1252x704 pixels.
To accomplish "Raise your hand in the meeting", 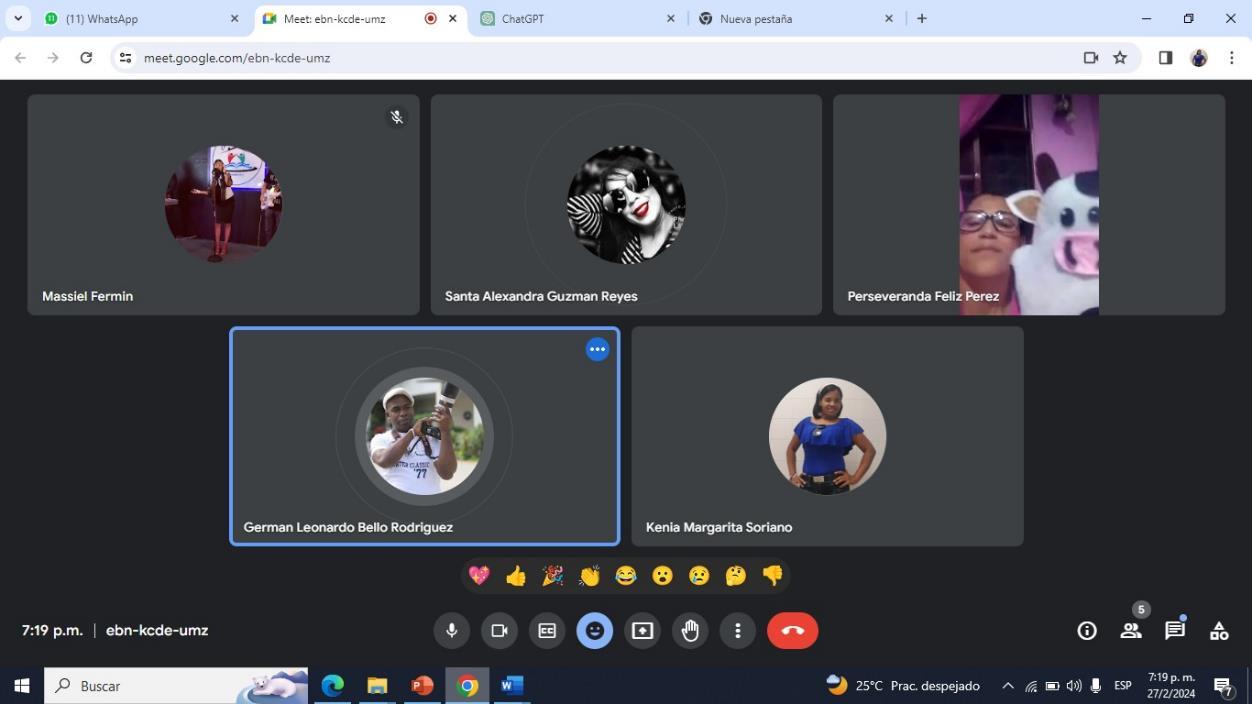I will (690, 631).
